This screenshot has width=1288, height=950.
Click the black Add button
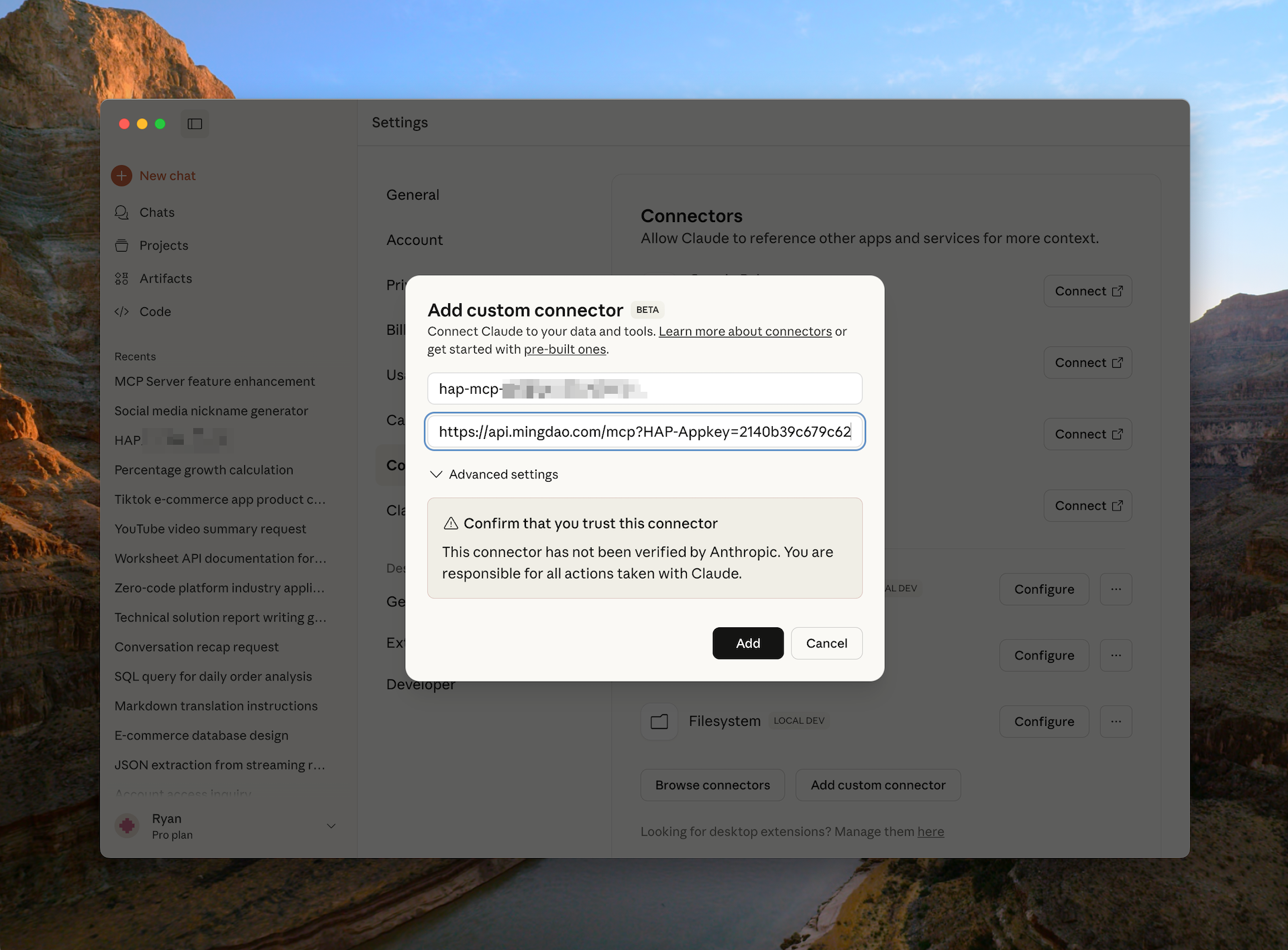tap(747, 643)
